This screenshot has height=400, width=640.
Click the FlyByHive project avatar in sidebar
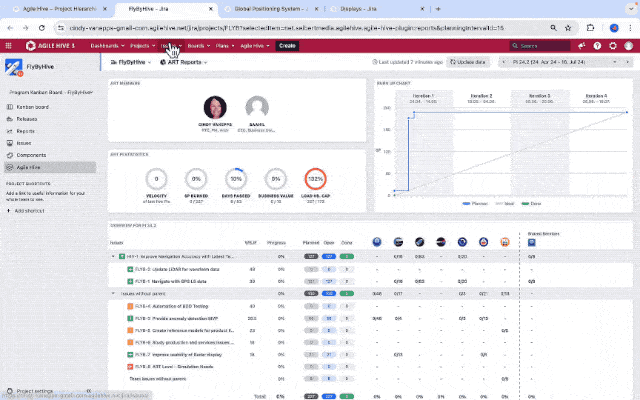13,67
